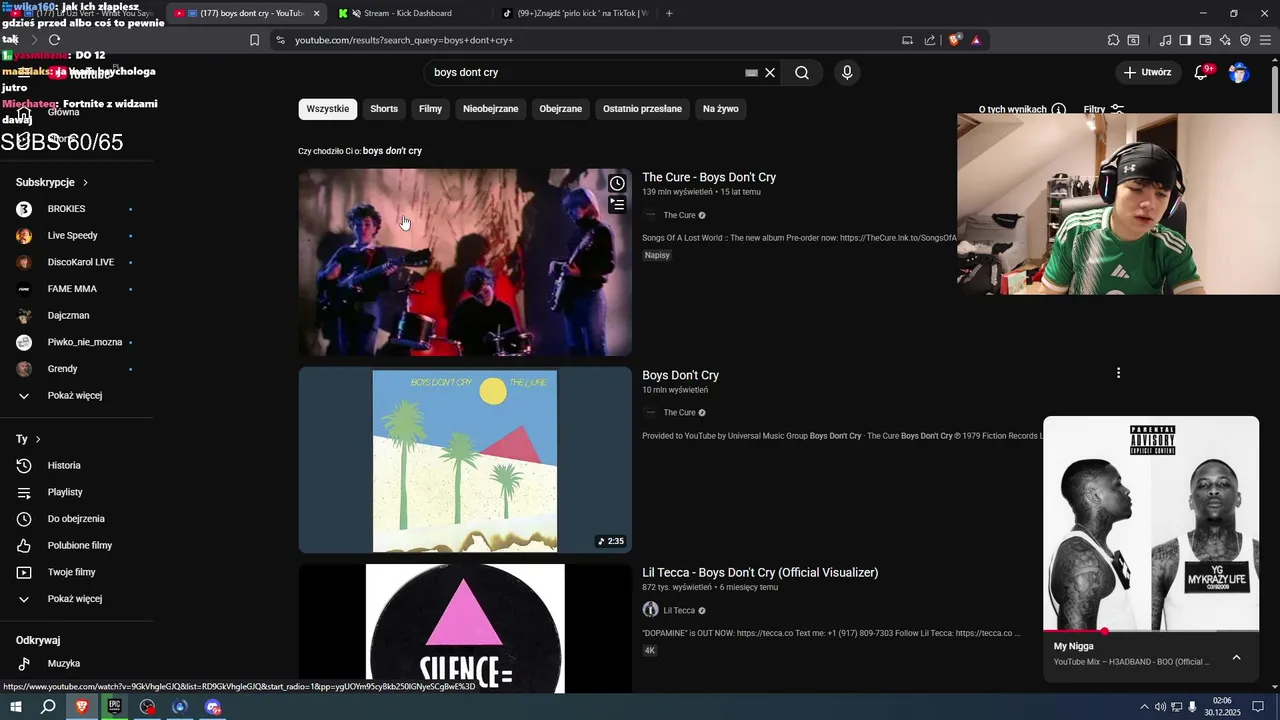Click the 'boys don't cry' suggested spelling link
The height and width of the screenshot is (720, 1280).
(x=392, y=151)
